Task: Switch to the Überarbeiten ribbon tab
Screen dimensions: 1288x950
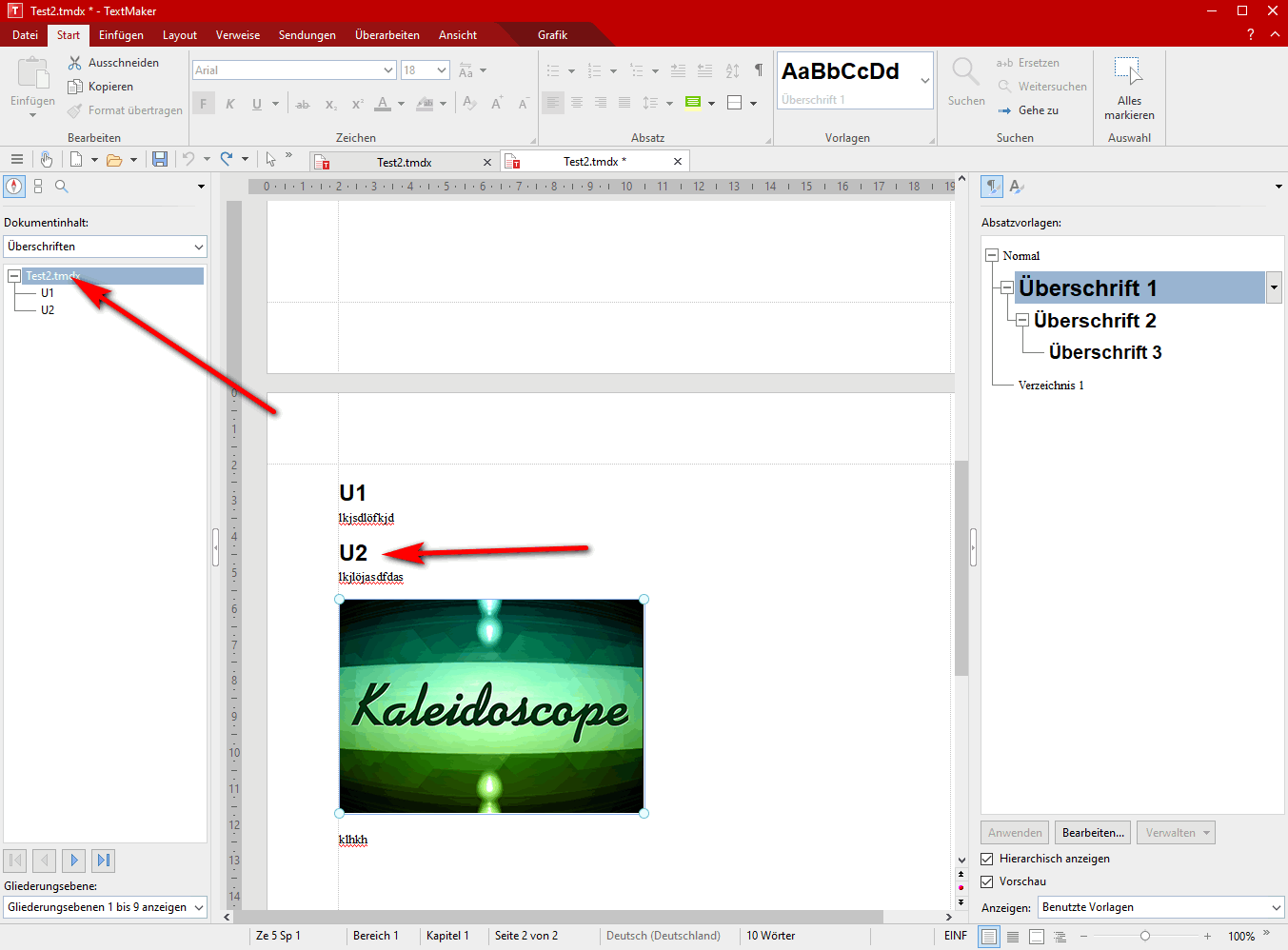Action: coord(387,35)
